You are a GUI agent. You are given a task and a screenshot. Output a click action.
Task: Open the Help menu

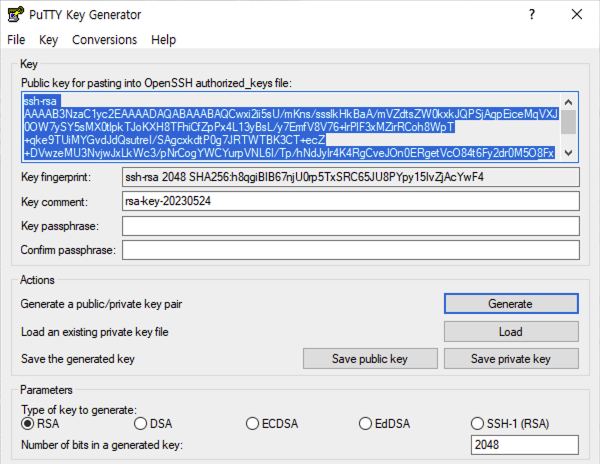tap(163, 40)
